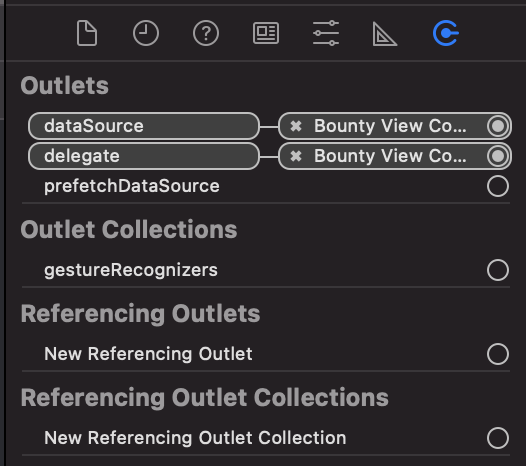Screen dimensions: 526x466
Task: Click the New Referencing Outlet label
Action: click(148, 354)
